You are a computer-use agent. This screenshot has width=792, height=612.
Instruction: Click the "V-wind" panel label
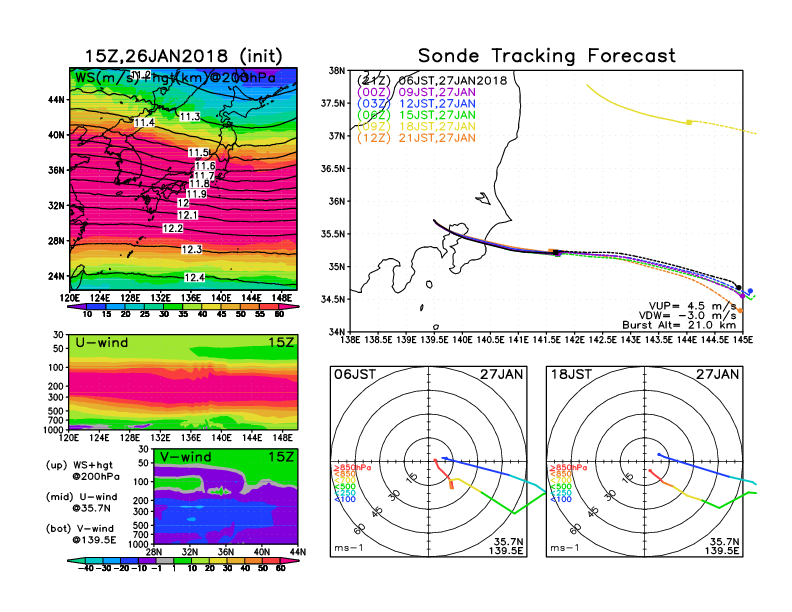click(186, 457)
